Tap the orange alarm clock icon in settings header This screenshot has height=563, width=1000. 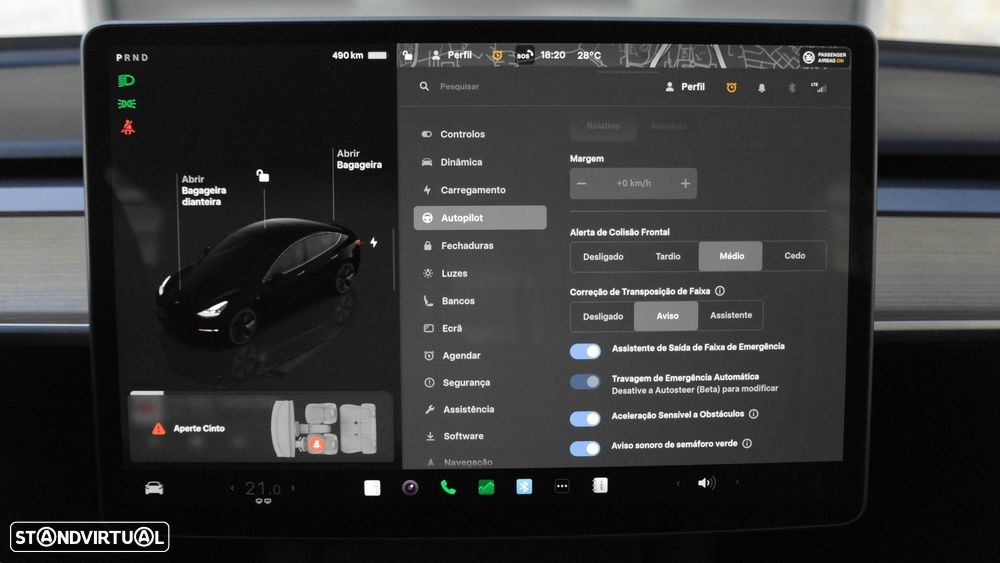[x=732, y=87]
